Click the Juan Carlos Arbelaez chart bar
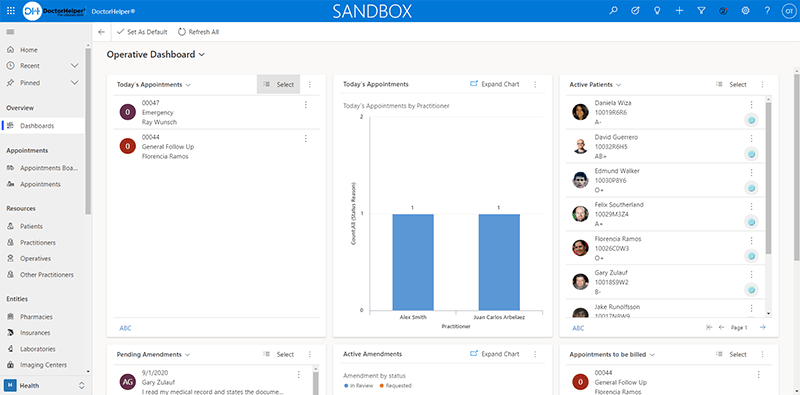 [499, 262]
